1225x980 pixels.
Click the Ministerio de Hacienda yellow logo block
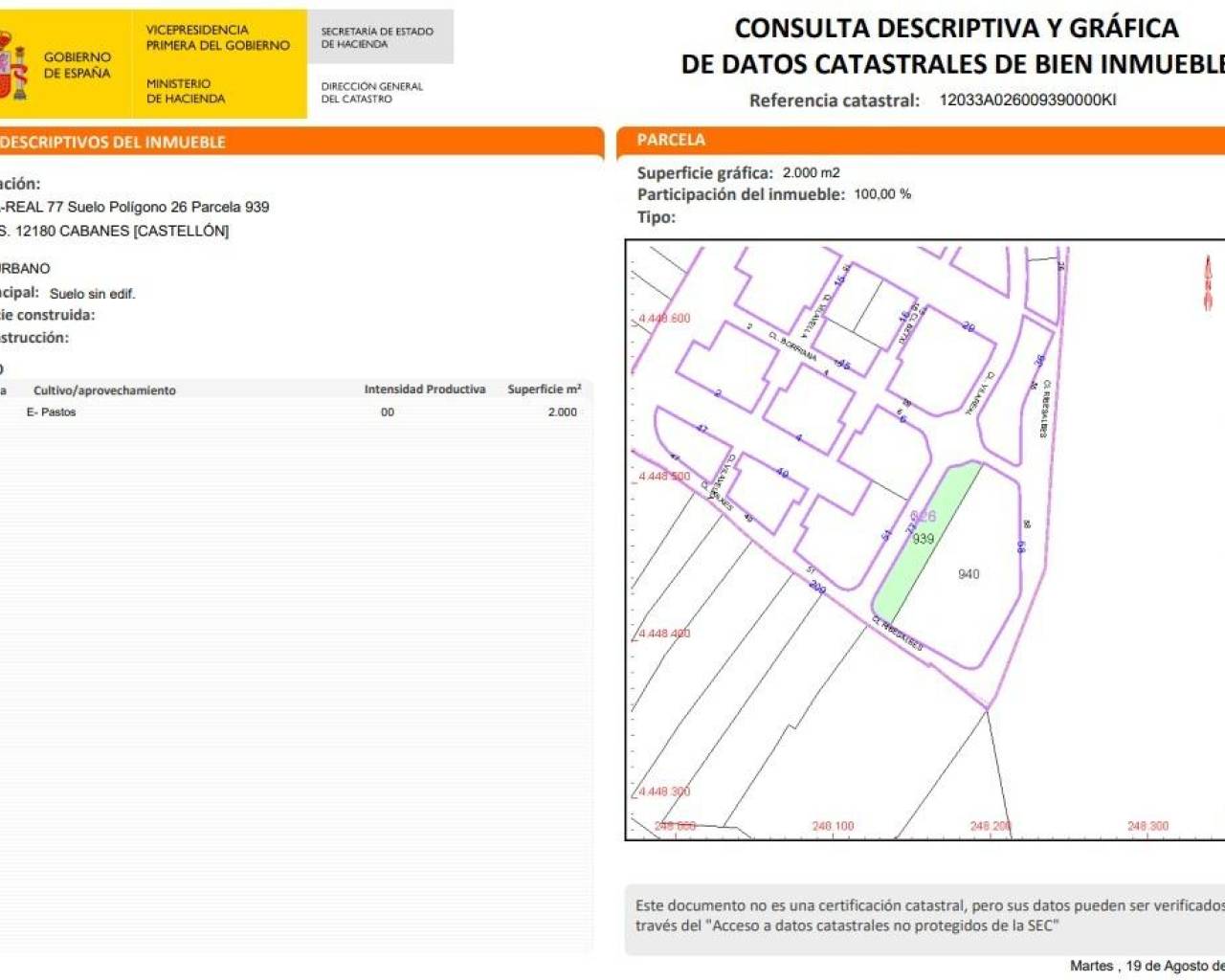[x=217, y=64]
